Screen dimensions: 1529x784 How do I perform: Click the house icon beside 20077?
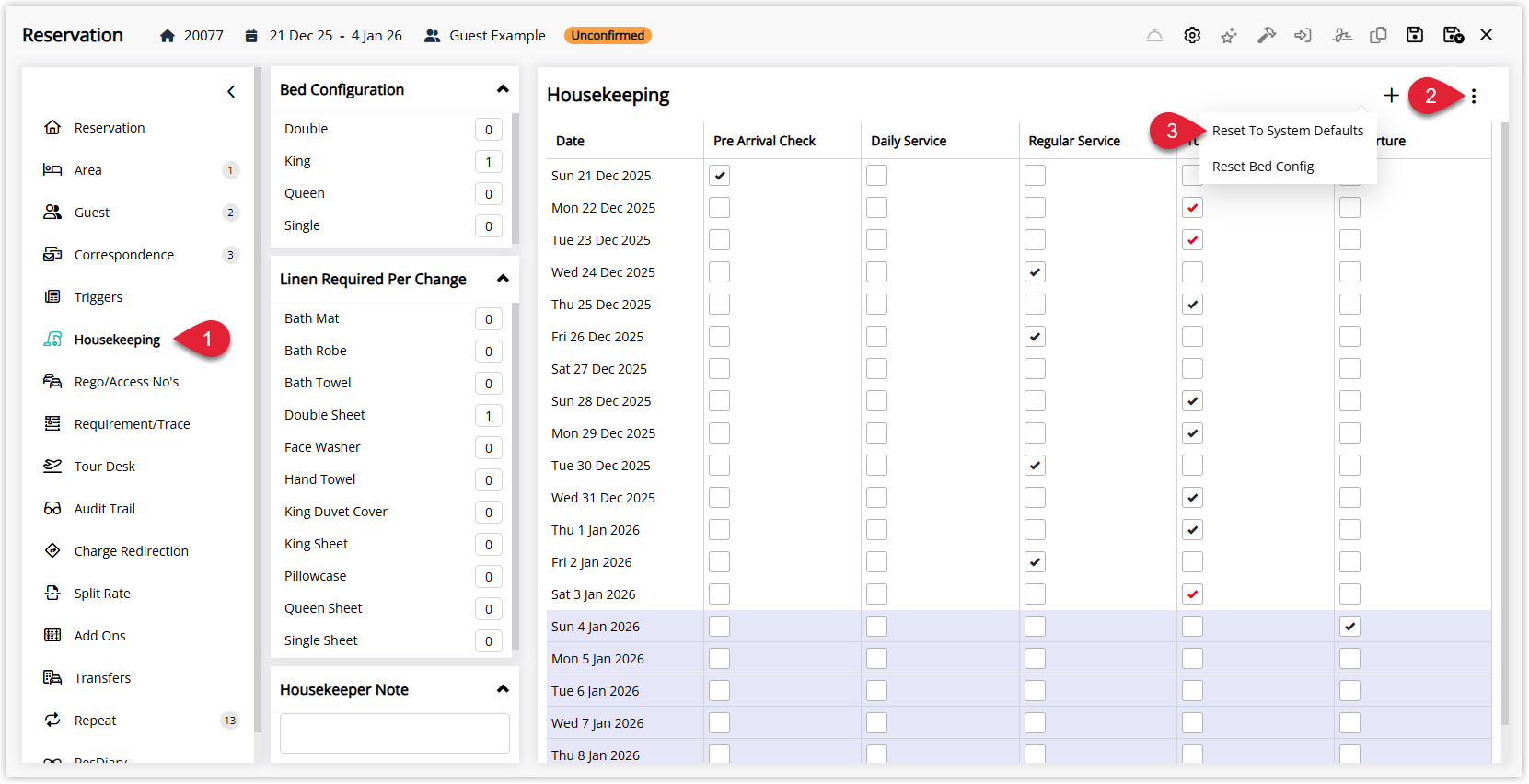168,36
